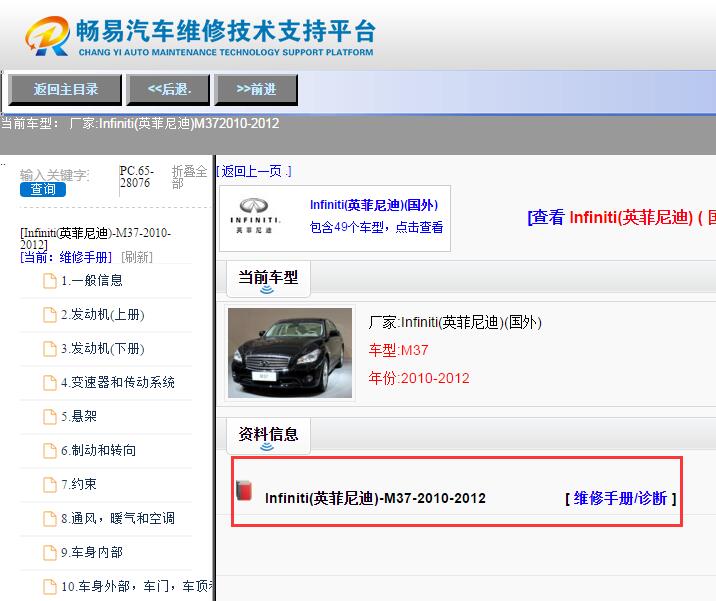Image resolution: width=716 pixels, height=601 pixels.
Task: Collapse all with 折叠全部
Action: click(189, 177)
